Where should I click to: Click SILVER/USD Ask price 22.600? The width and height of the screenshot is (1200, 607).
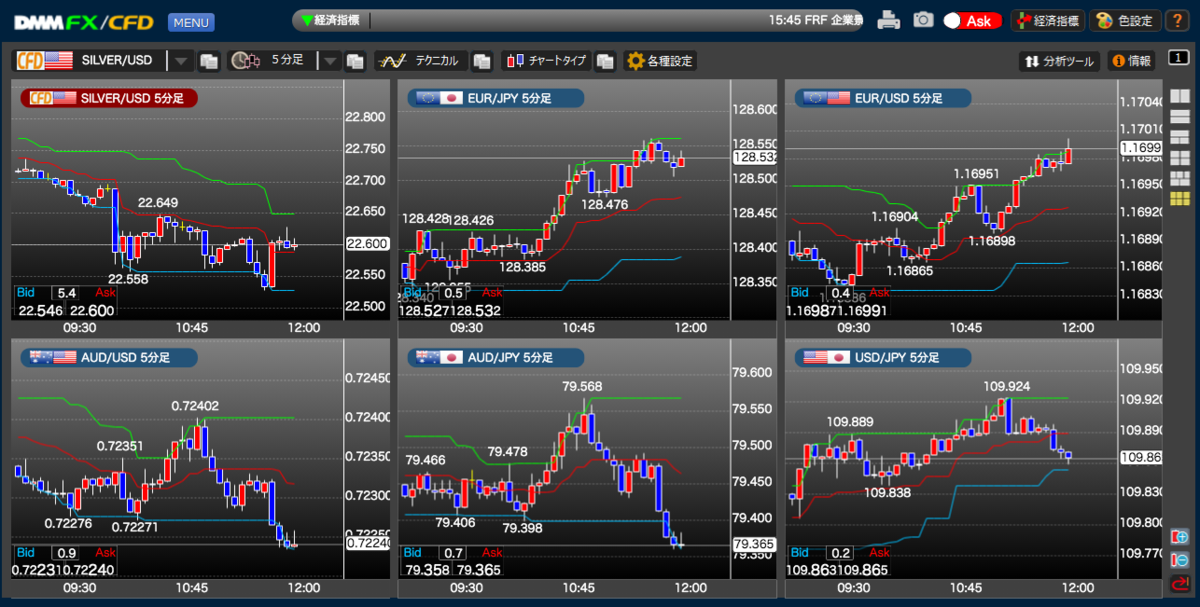[91, 311]
